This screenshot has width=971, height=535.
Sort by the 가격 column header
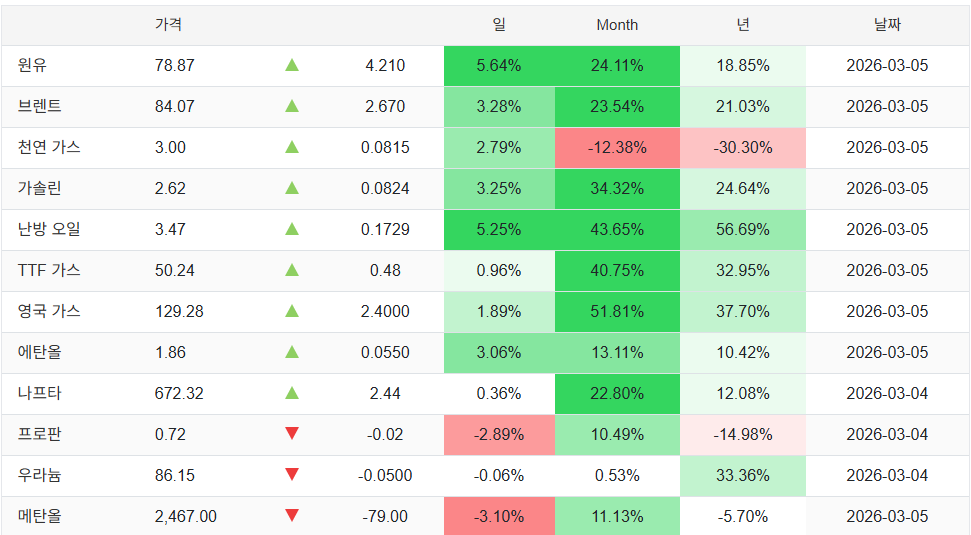[168, 25]
